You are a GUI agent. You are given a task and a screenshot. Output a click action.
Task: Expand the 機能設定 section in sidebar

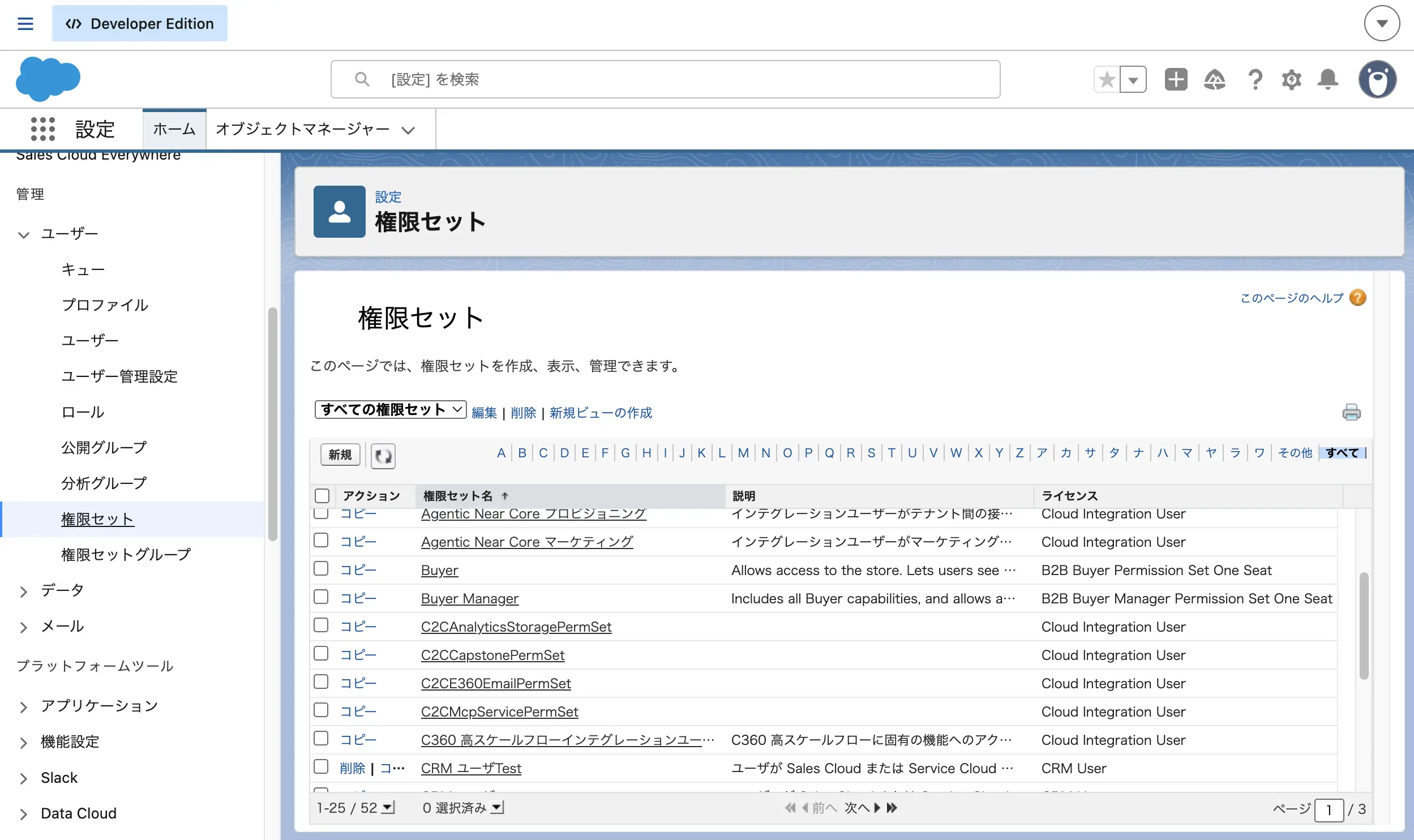(x=23, y=743)
